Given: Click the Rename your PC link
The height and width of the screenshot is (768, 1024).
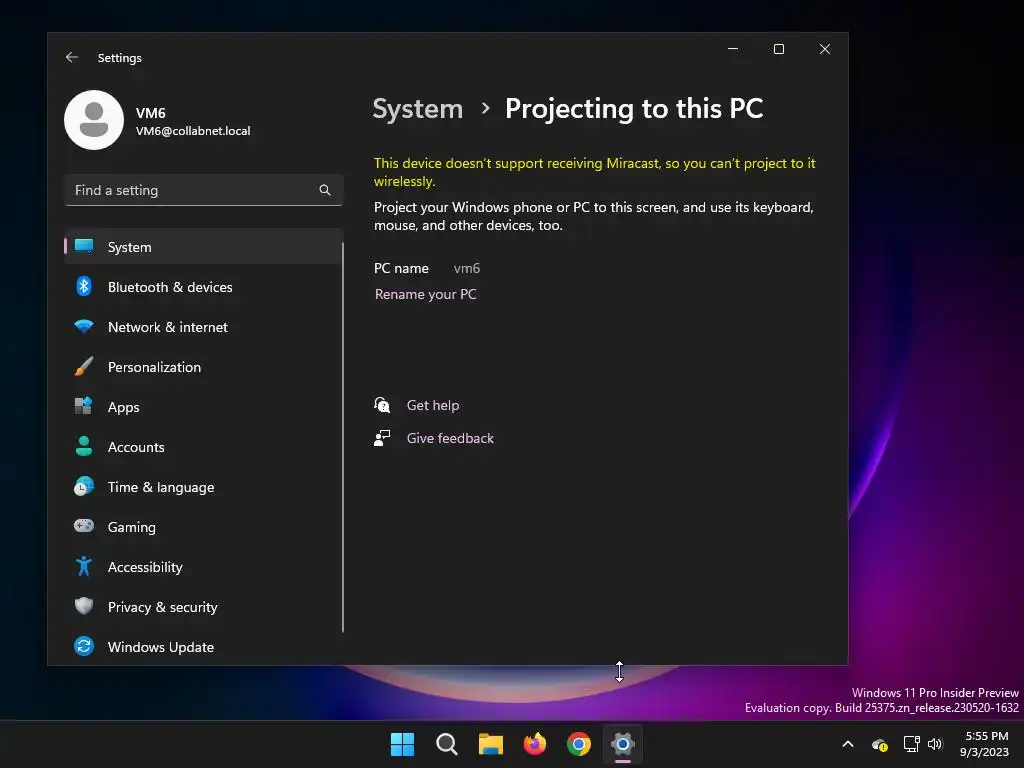Looking at the screenshot, I should click(x=425, y=295).
